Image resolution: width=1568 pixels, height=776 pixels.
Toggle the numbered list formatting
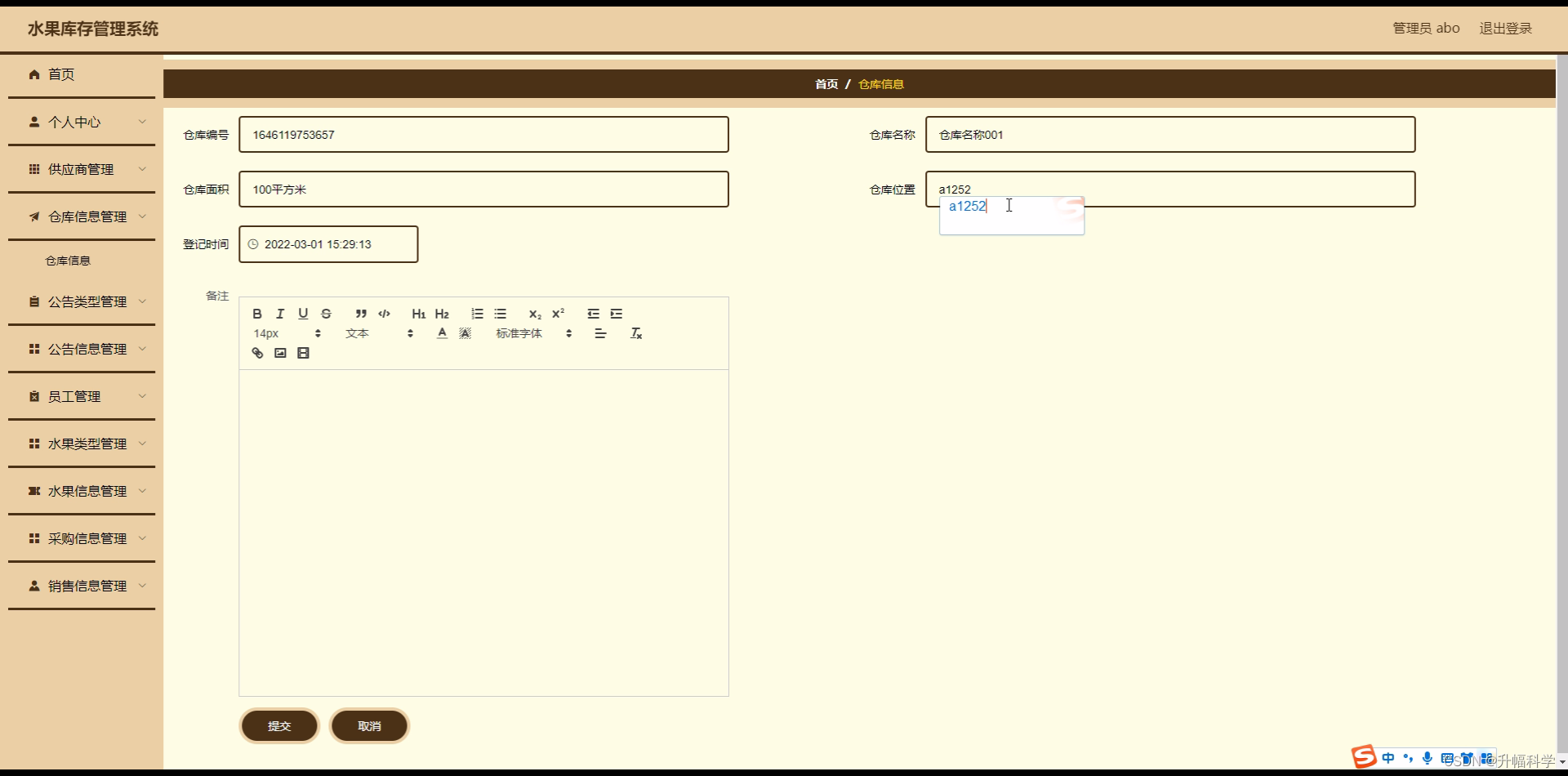(477, 314)
